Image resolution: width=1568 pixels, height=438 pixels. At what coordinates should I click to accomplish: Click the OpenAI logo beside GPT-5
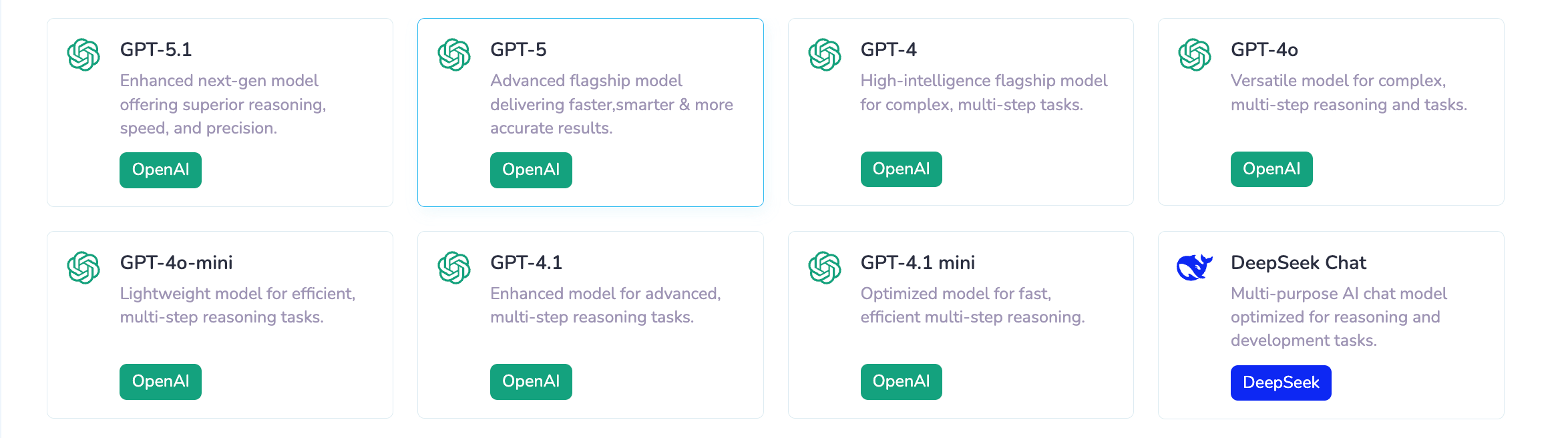[x=454, y=55]
